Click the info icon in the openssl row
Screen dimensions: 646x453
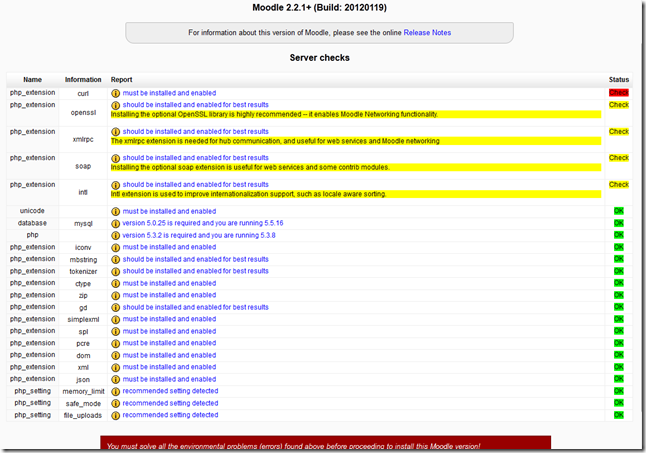[115, 104]
